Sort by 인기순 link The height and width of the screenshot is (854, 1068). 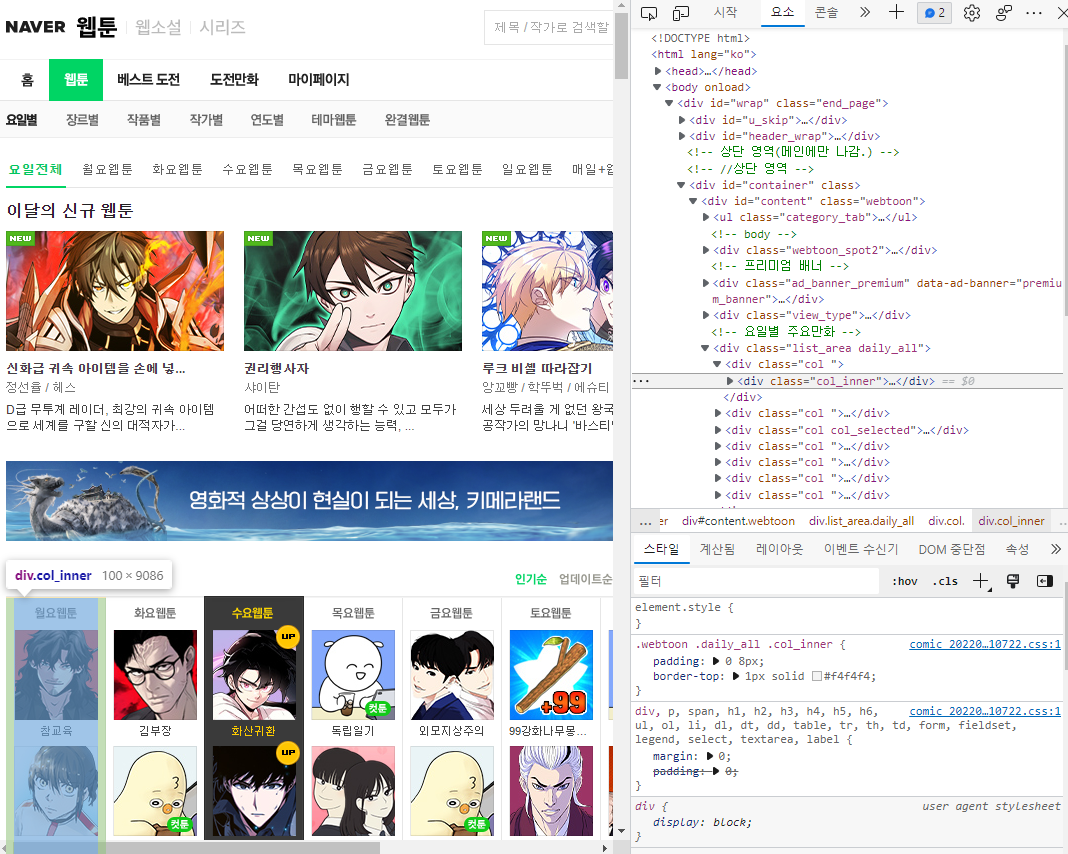[531, 579]
